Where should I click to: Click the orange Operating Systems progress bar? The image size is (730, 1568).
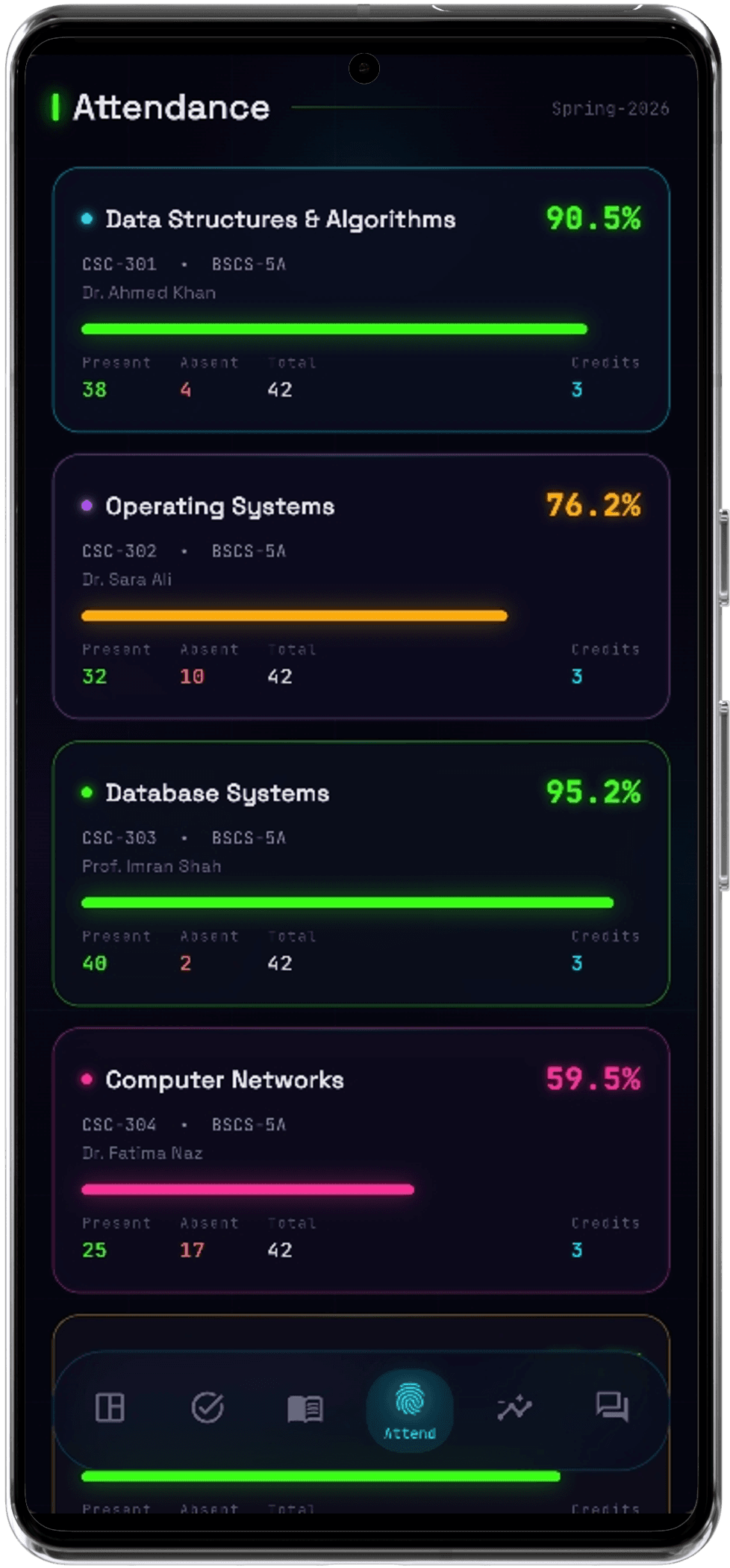coord(294,616)
